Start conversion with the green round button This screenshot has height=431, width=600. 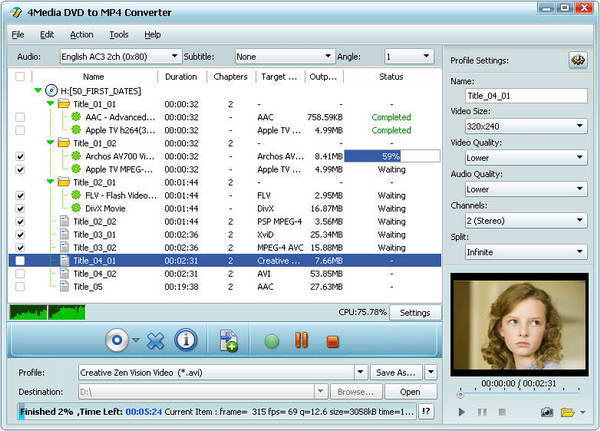(272, 341)
